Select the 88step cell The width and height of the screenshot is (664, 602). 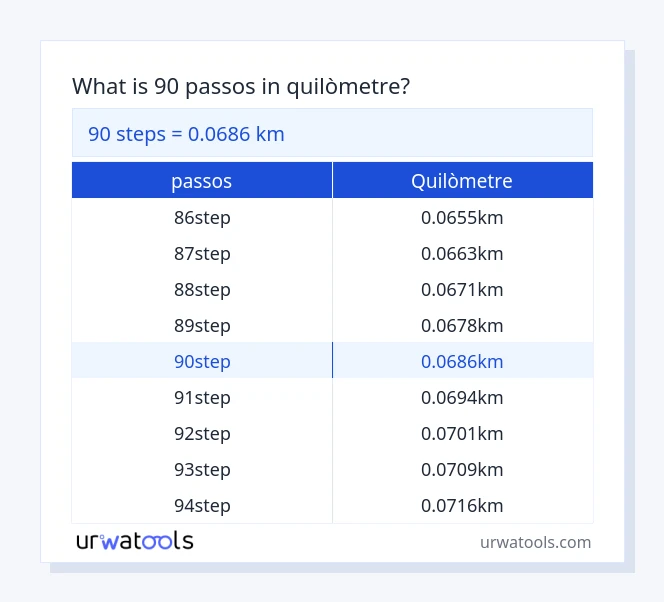coord(202,289)
